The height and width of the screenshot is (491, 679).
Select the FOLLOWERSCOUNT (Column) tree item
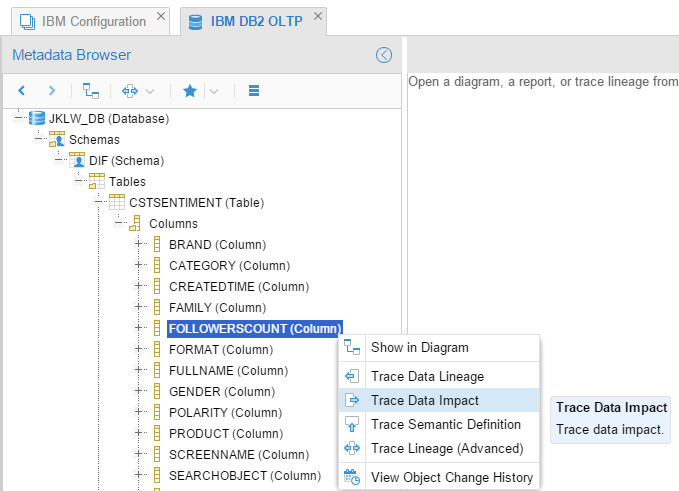tap(255, 329)
